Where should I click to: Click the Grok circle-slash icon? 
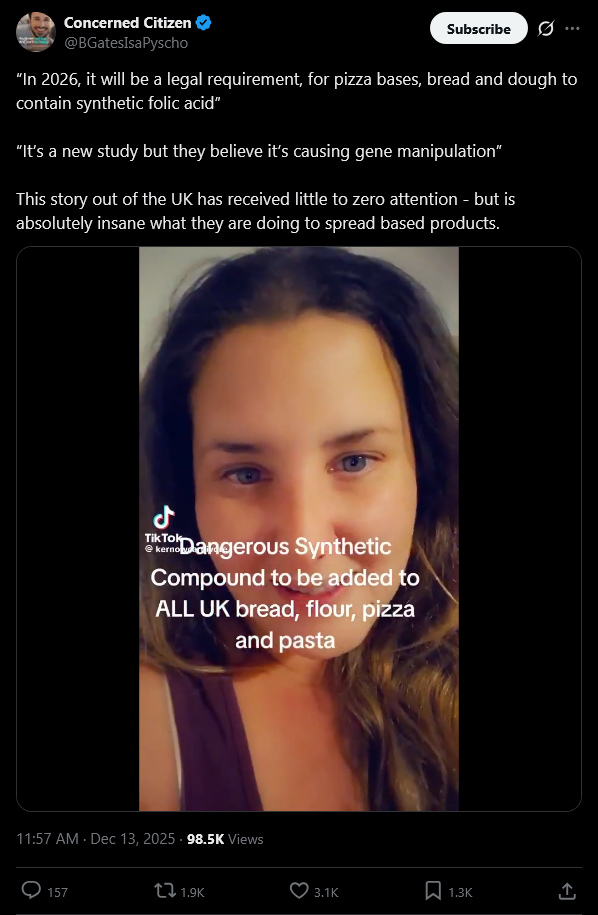(x=545, y=29)
